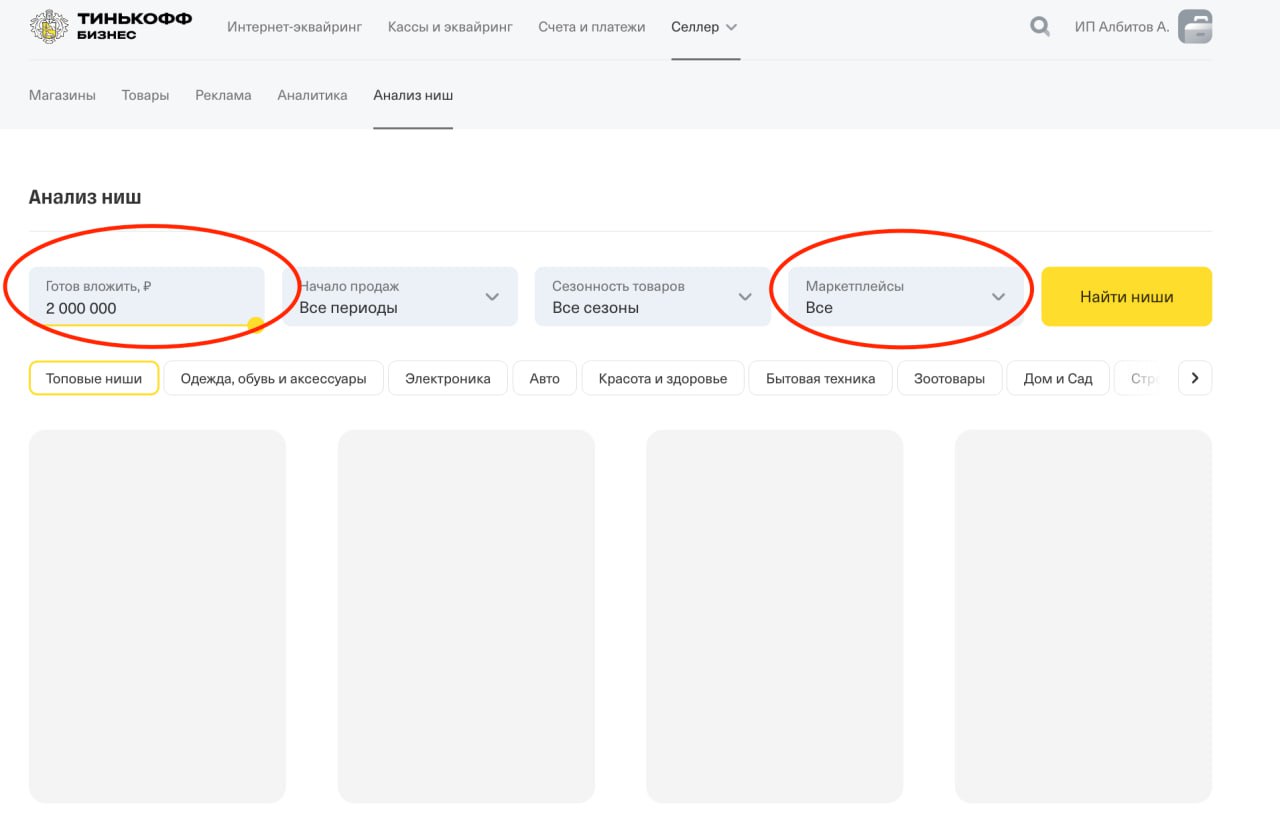Screen dimensions: 1280x835
Task: Click the Найти ниши button
Action: (1127, 296)
